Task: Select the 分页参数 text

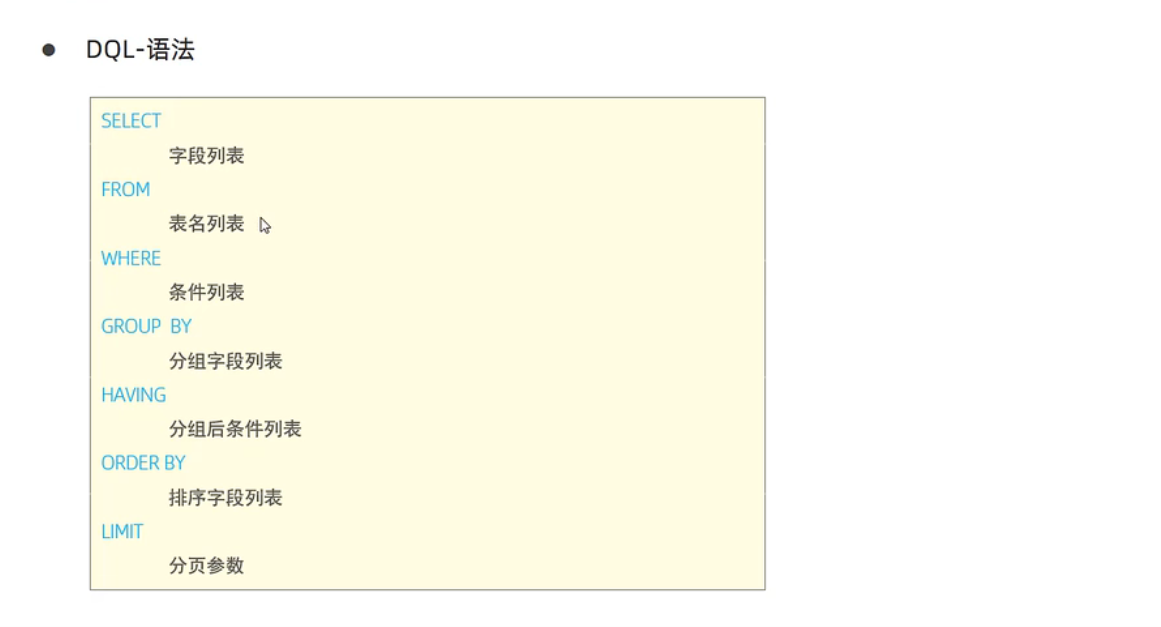Action: pos(206,566)
